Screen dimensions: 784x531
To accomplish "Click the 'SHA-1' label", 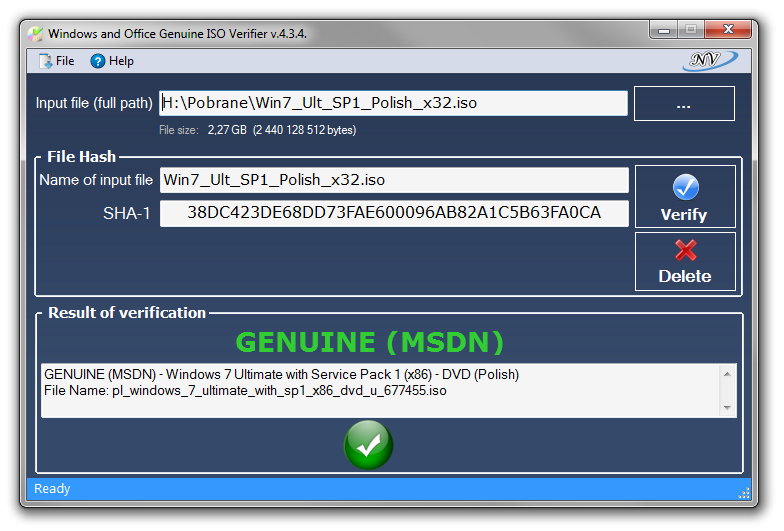I will click(126, 214).
